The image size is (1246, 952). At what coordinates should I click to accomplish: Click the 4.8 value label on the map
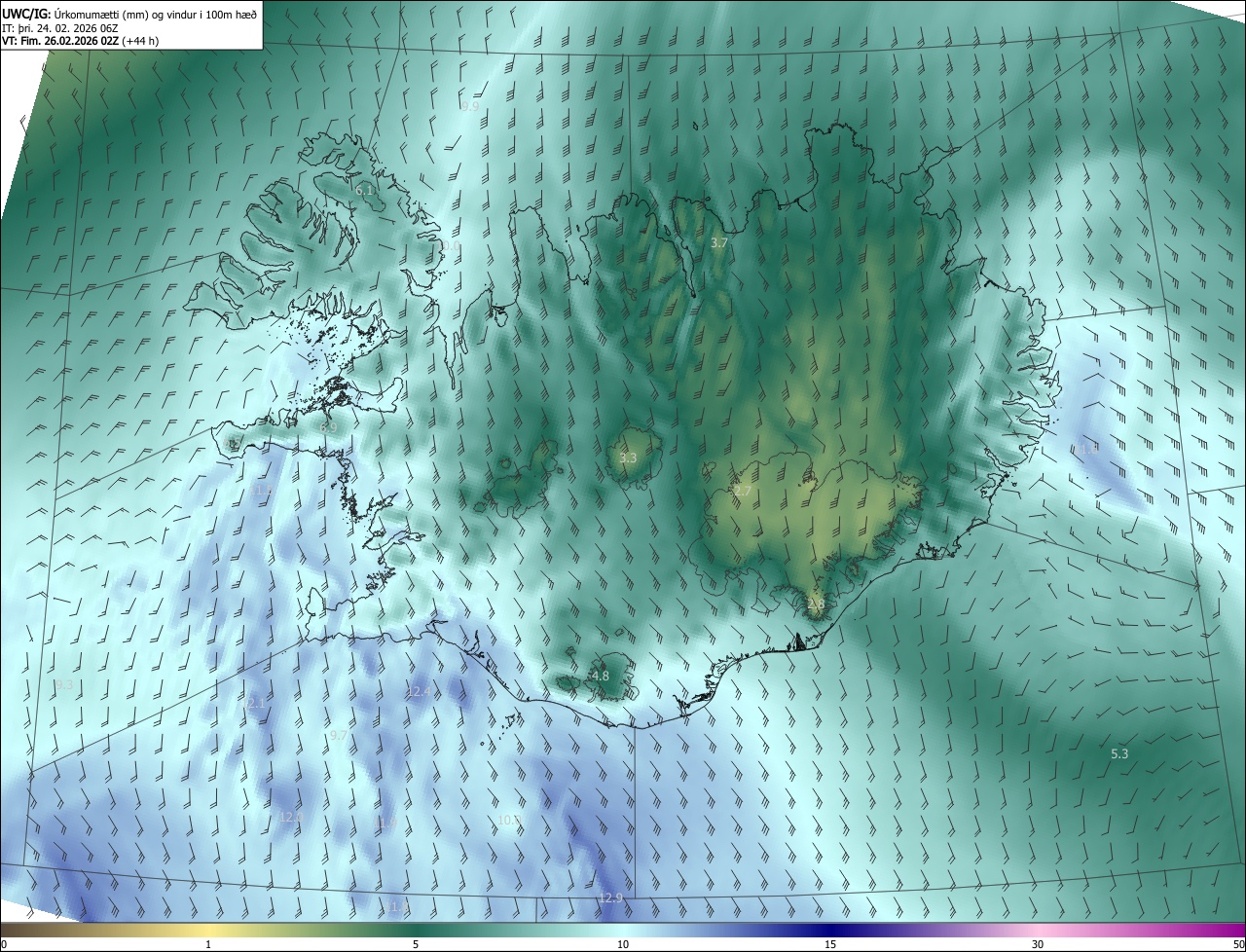click(x=601, y=676)
